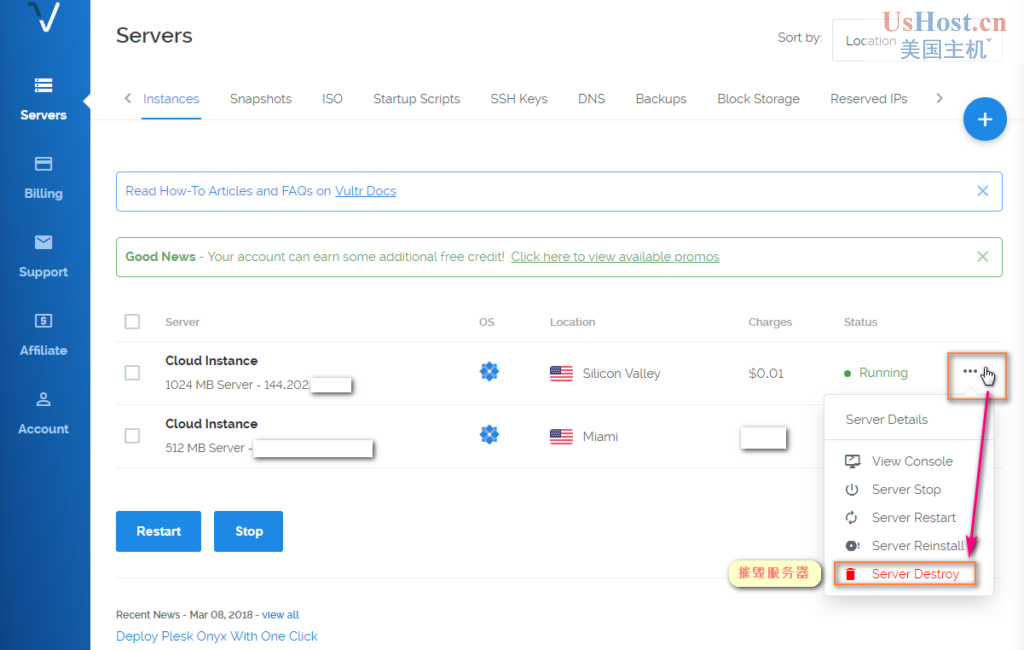Select the 512 MB Server checkbox

coord(132,436)
